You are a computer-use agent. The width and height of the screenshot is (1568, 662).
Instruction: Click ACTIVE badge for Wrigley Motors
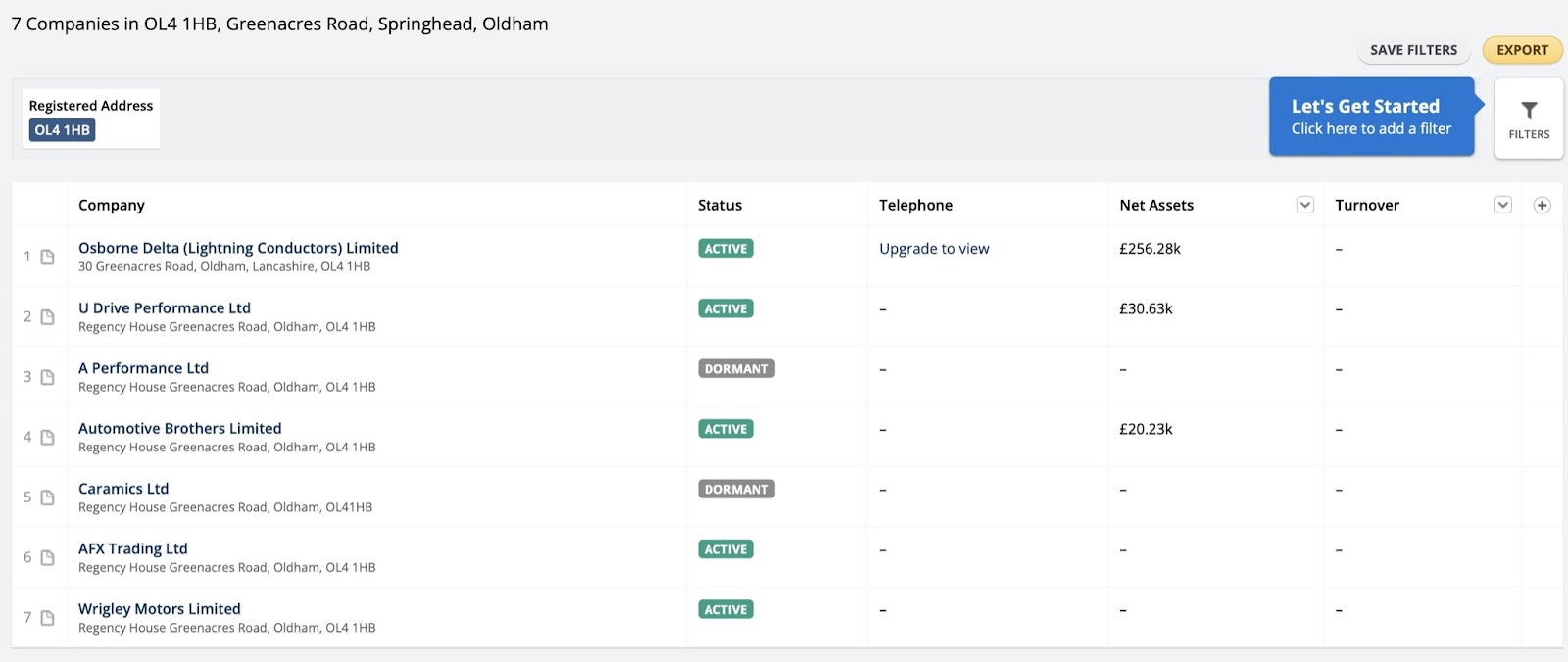click(725, 609)
